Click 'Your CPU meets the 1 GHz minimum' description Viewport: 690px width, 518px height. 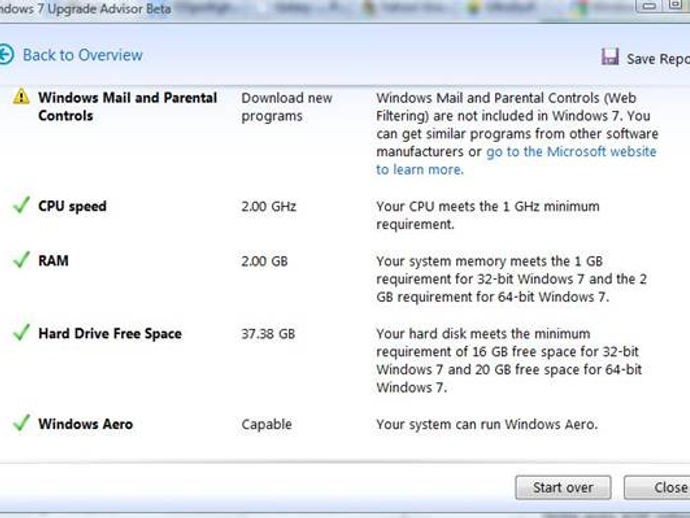(x=488, y=215)
